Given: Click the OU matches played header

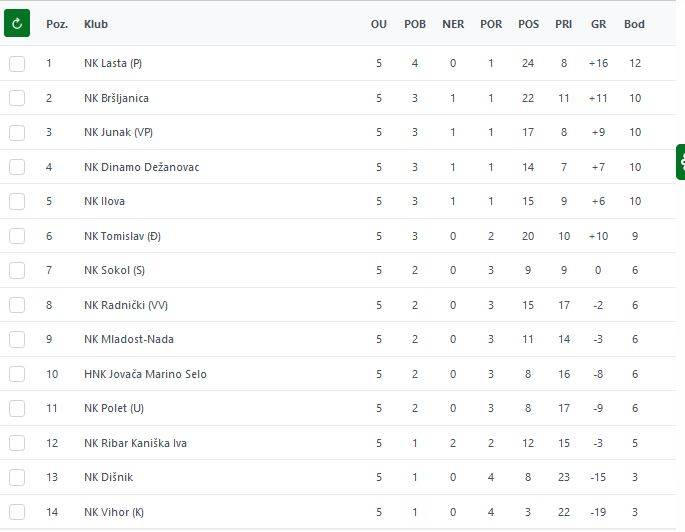Looking at the screenshot, I should click(x=378, y=24).
